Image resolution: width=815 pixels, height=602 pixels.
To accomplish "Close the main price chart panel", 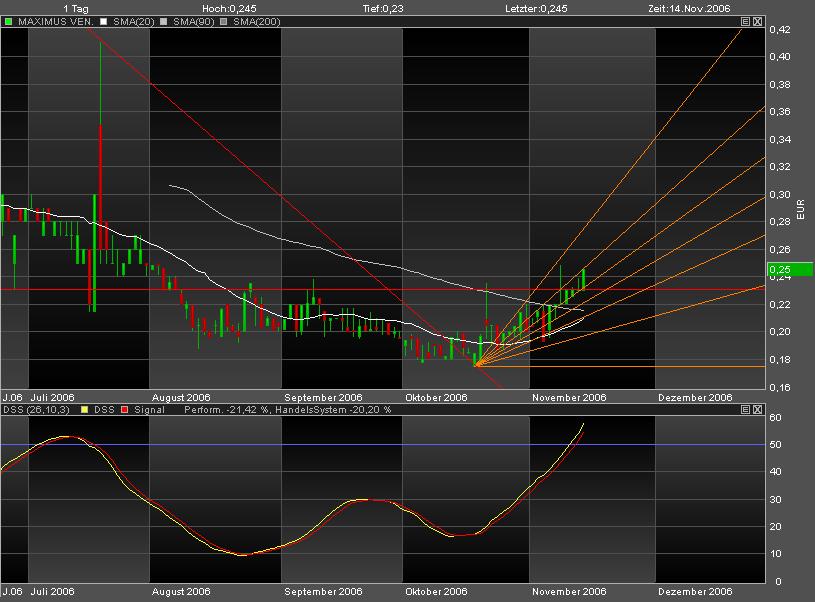I will (x=757, y=21).
